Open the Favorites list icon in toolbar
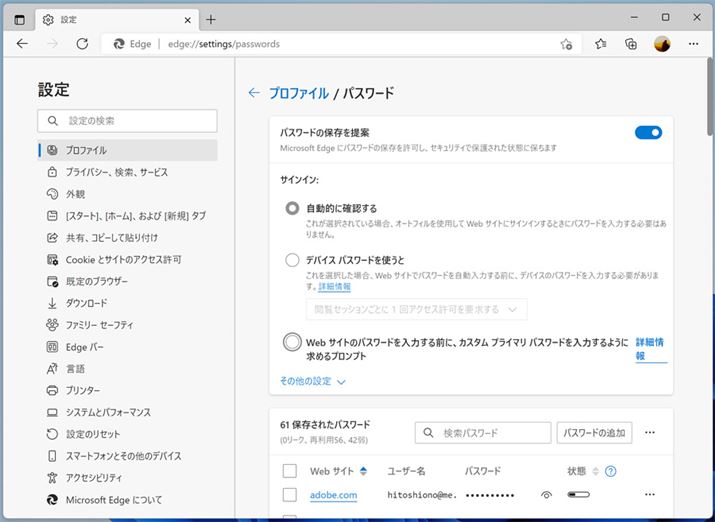The image size is (715, 522). click(600, 44)
